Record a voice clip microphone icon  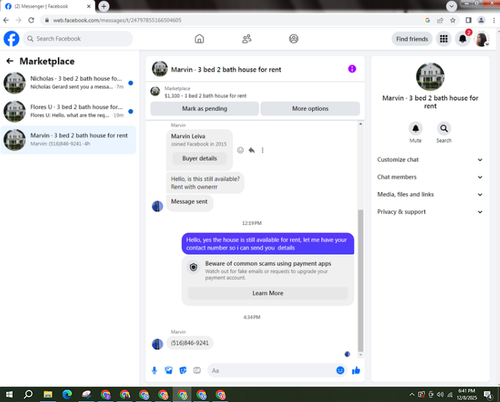click(x=154, y=370)
